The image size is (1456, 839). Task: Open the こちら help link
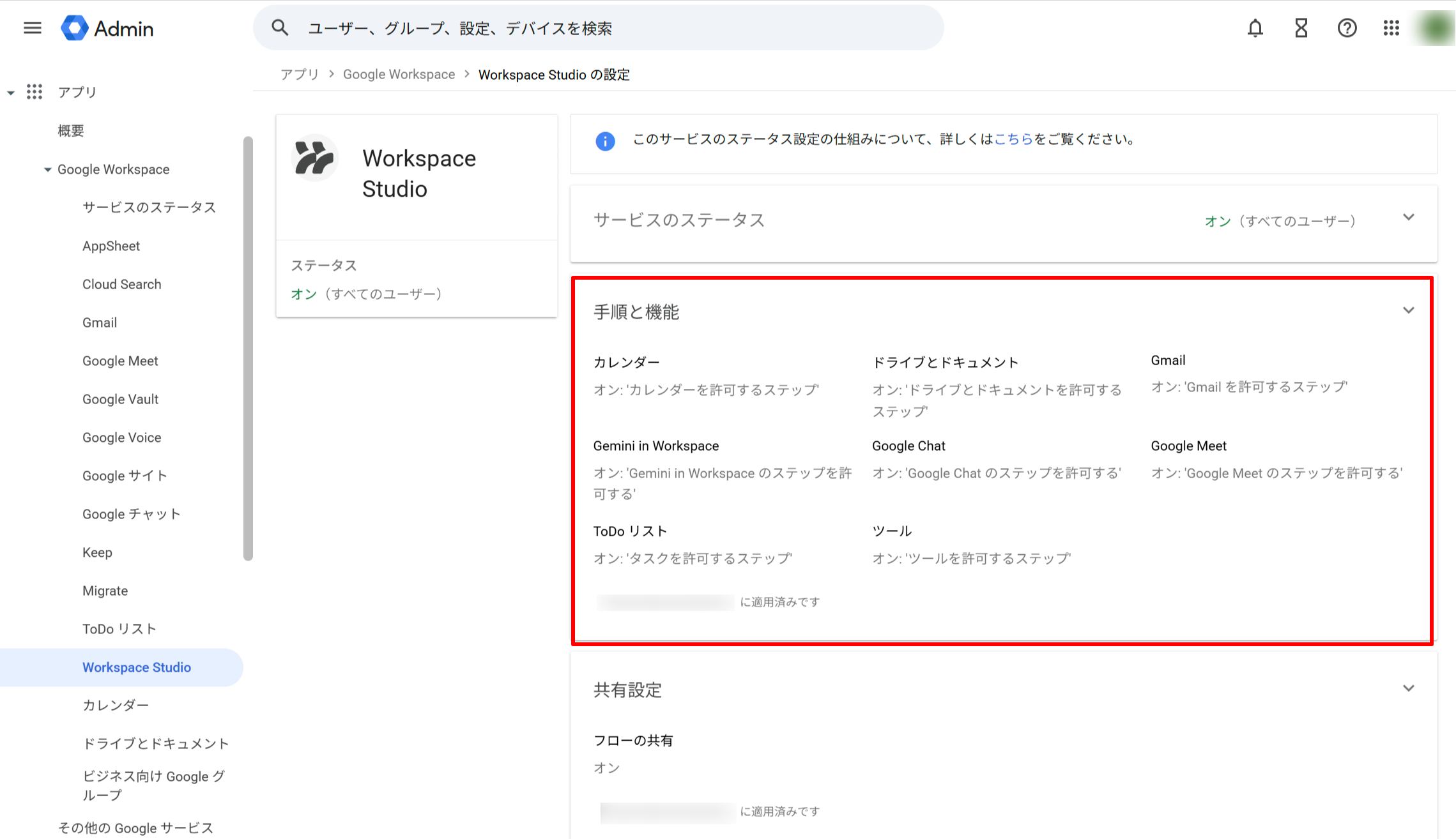coord(1013,139)
